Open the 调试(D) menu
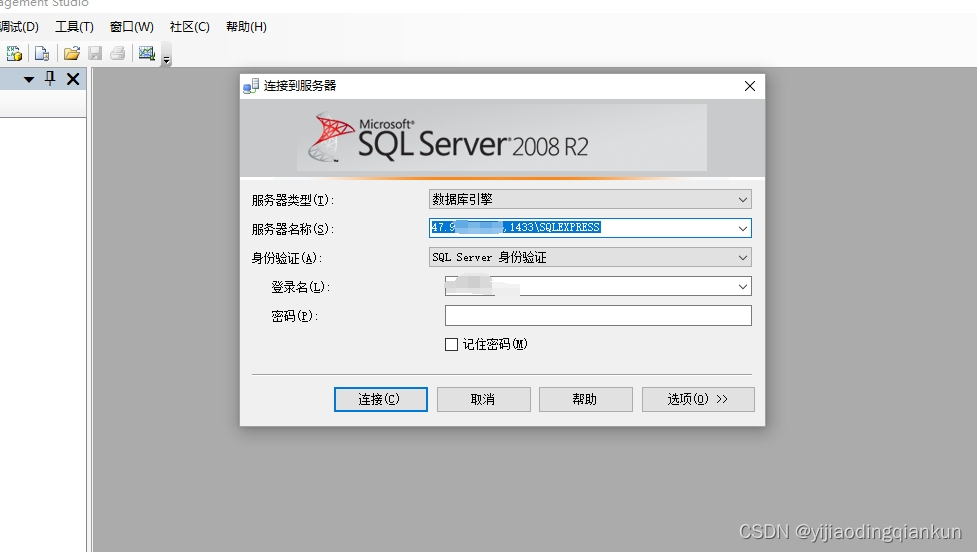 19,27
